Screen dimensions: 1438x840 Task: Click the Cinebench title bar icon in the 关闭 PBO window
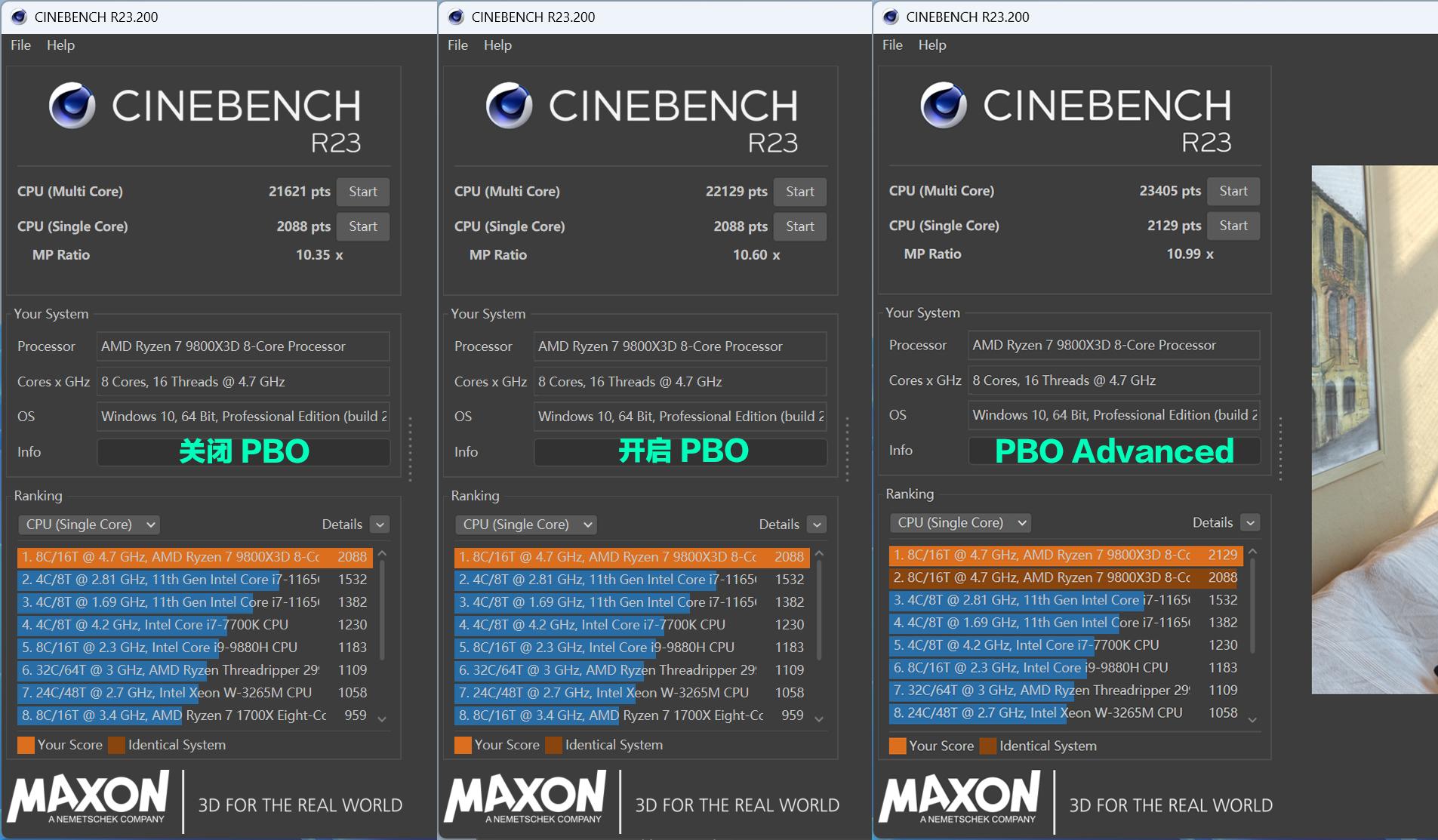click(x=19, y=17)
